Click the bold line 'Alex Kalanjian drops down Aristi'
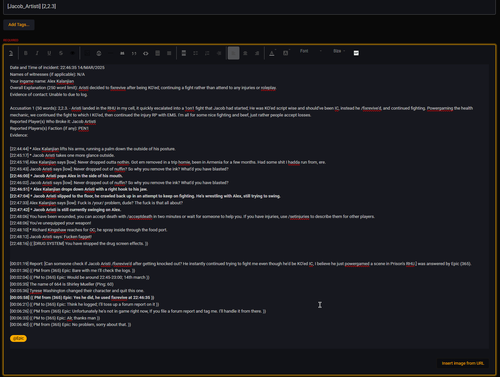This screenshot has width=500, height=377. [x=79, y=189]
